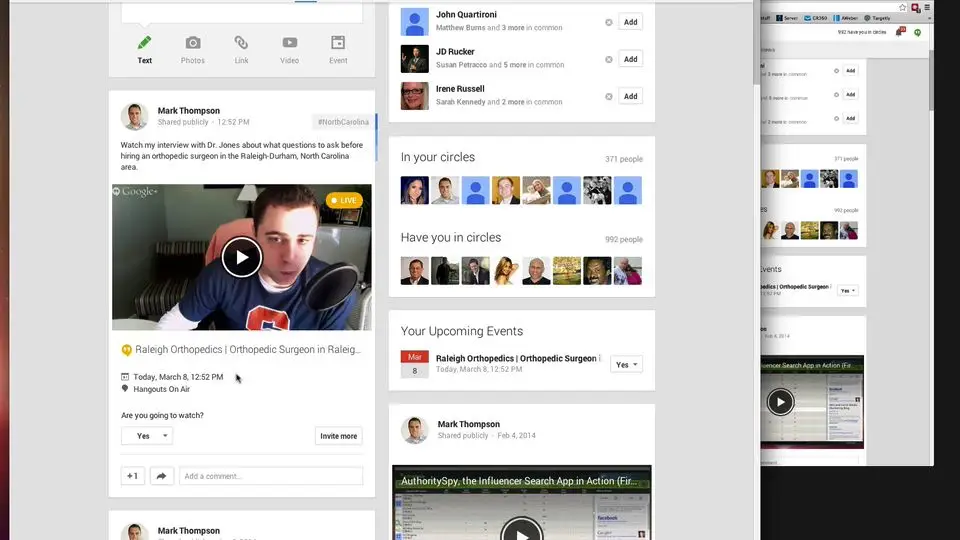Viewport: 960px width, 540px height.
Task: Open Mark Thompson's avatar on interview post
Action: tap(134, 116)
